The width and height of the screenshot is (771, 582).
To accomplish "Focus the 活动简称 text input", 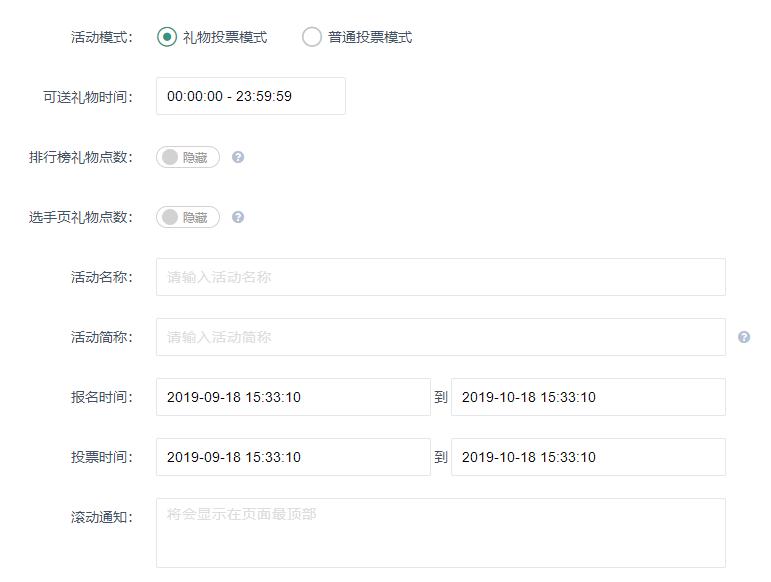I will [x=440, y=337].
